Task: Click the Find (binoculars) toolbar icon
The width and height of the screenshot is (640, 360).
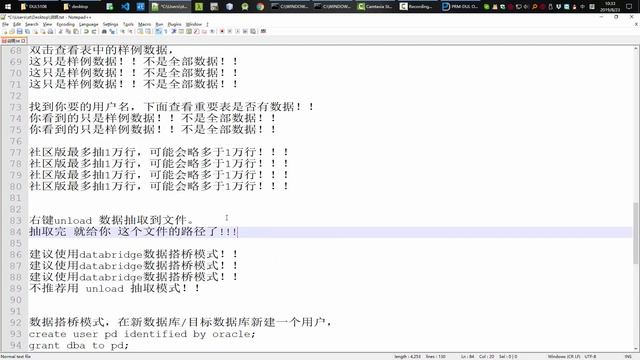Action: tap(104, 31)
